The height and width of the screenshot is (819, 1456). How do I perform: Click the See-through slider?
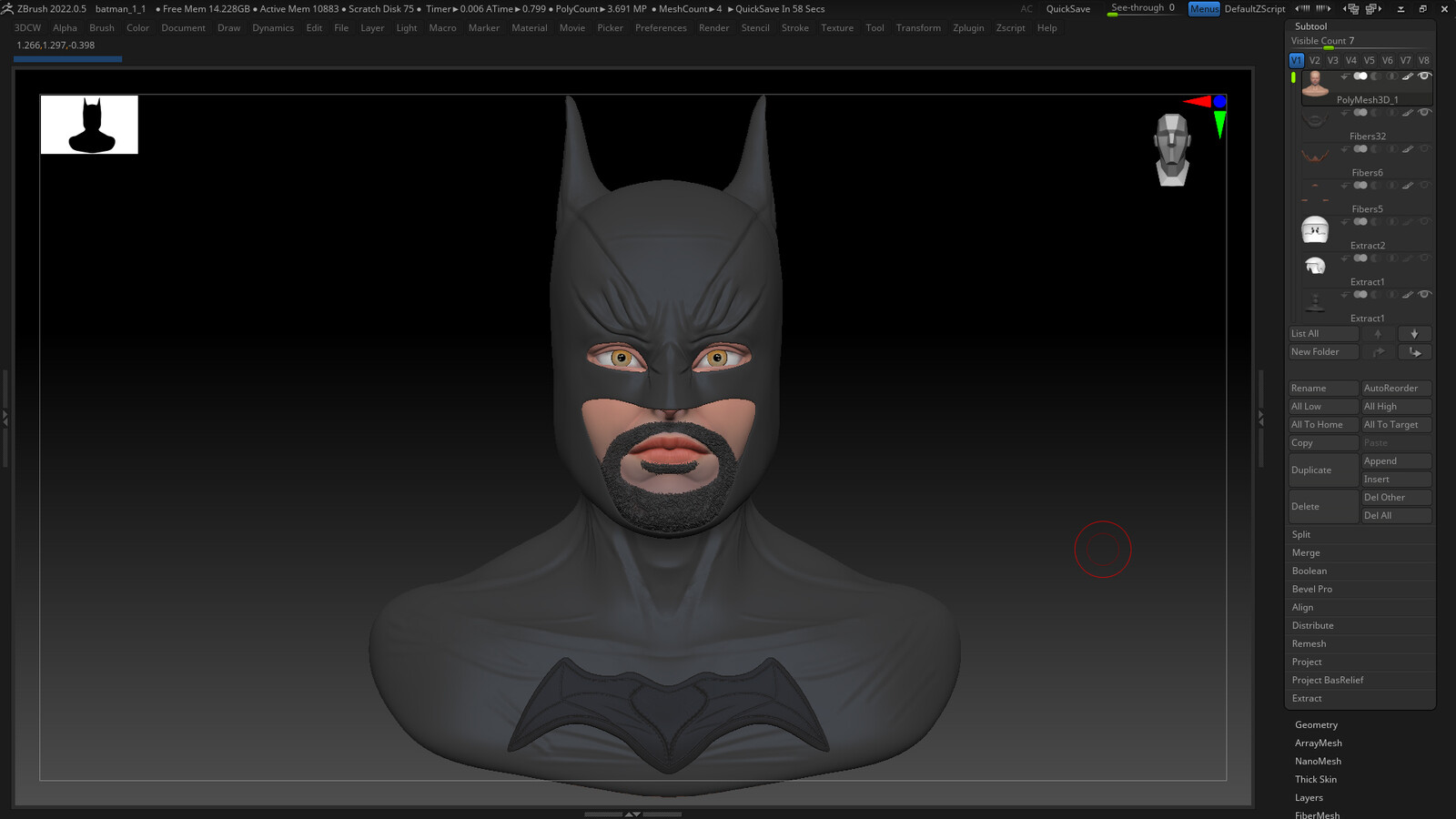point(1143,8)
